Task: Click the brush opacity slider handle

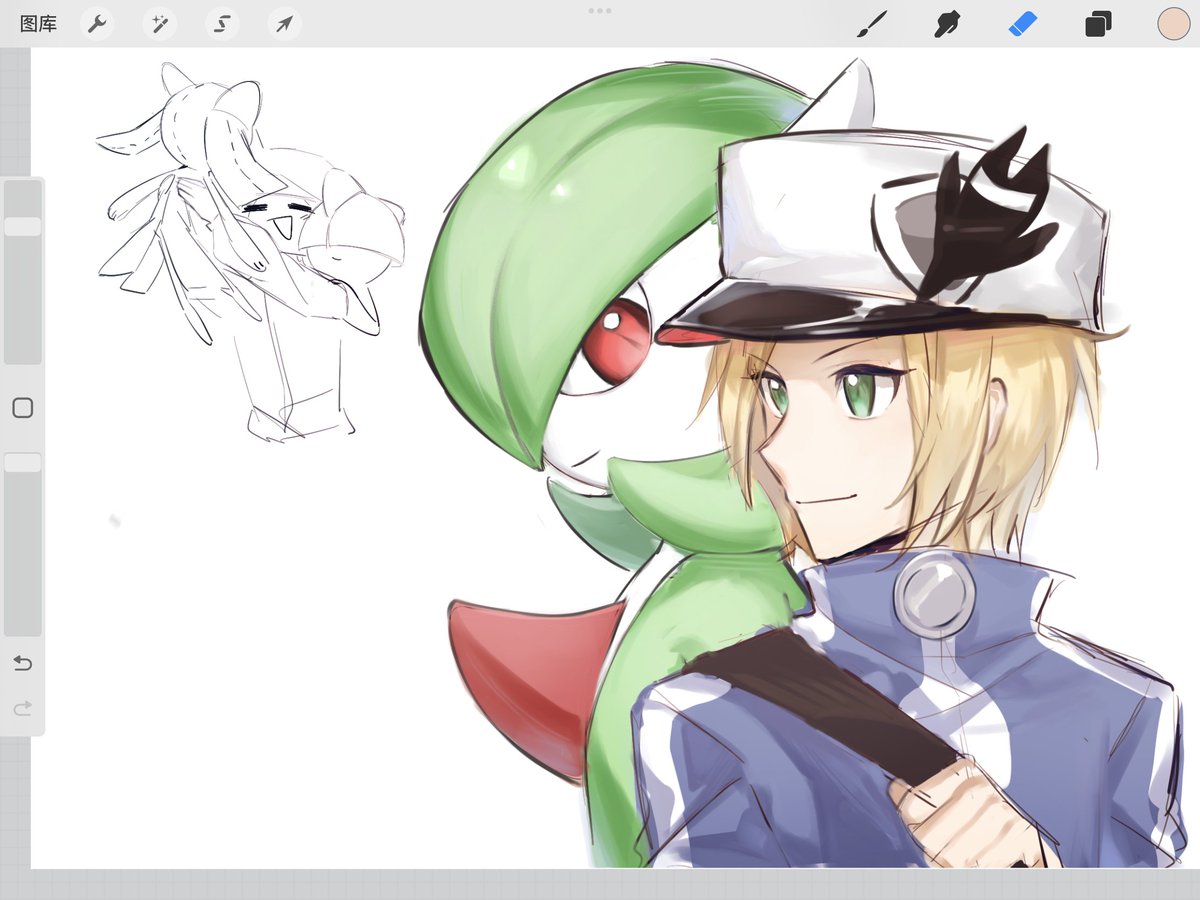Action: pos(22,462)
